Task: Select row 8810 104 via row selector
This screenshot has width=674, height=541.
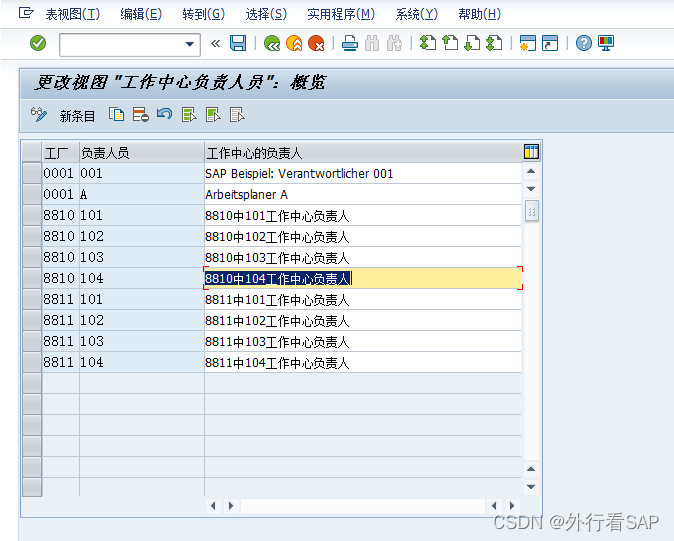Action: tap(32, 278)
